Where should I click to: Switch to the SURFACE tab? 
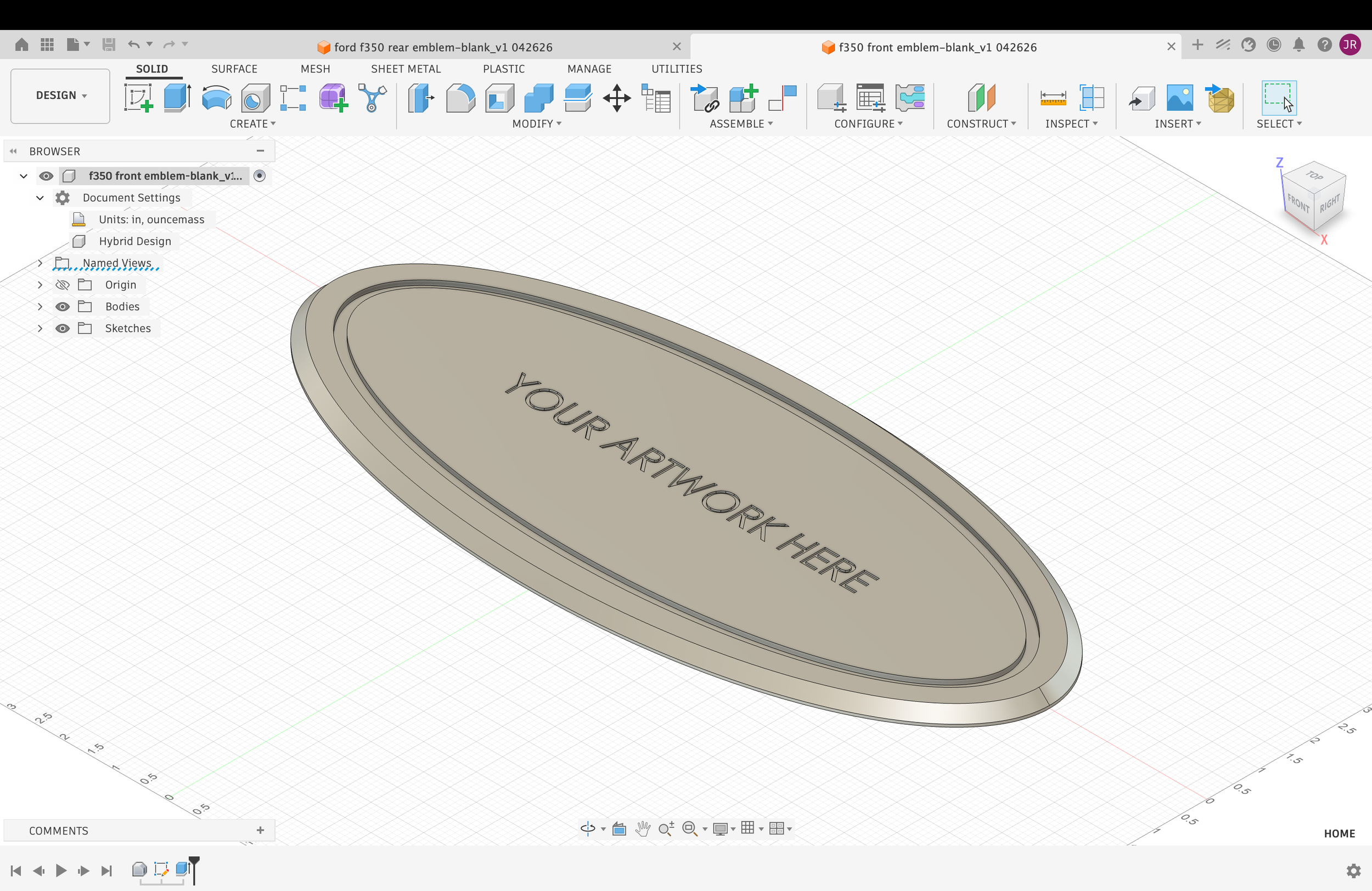[234, 69]
